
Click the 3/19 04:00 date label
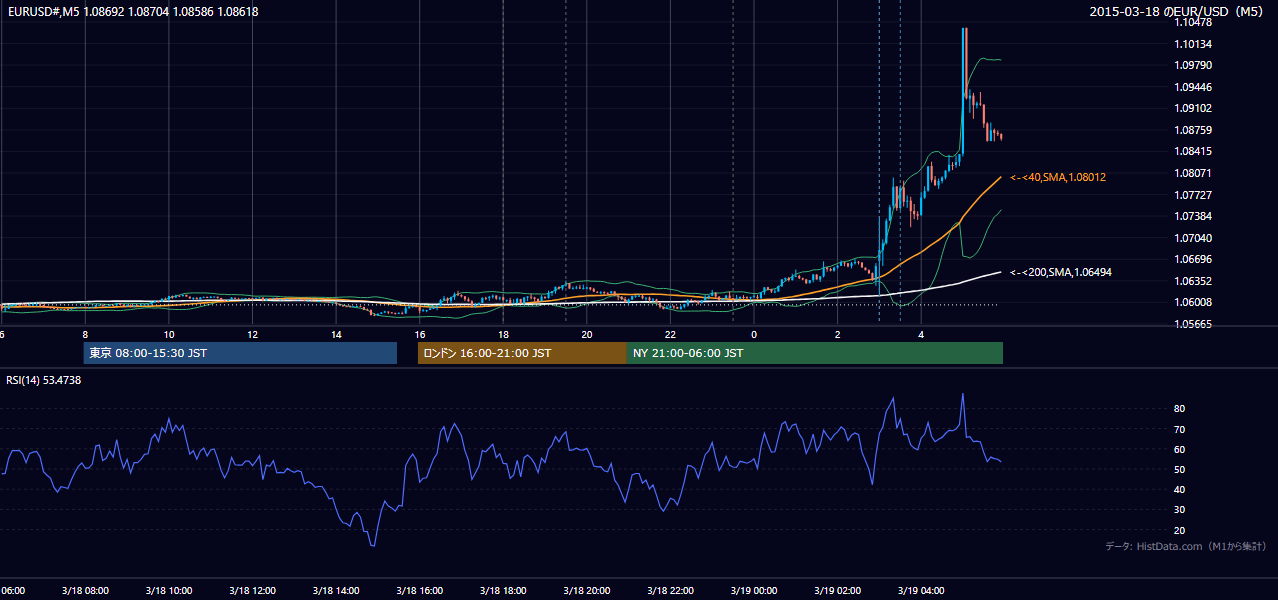point(920,590)
